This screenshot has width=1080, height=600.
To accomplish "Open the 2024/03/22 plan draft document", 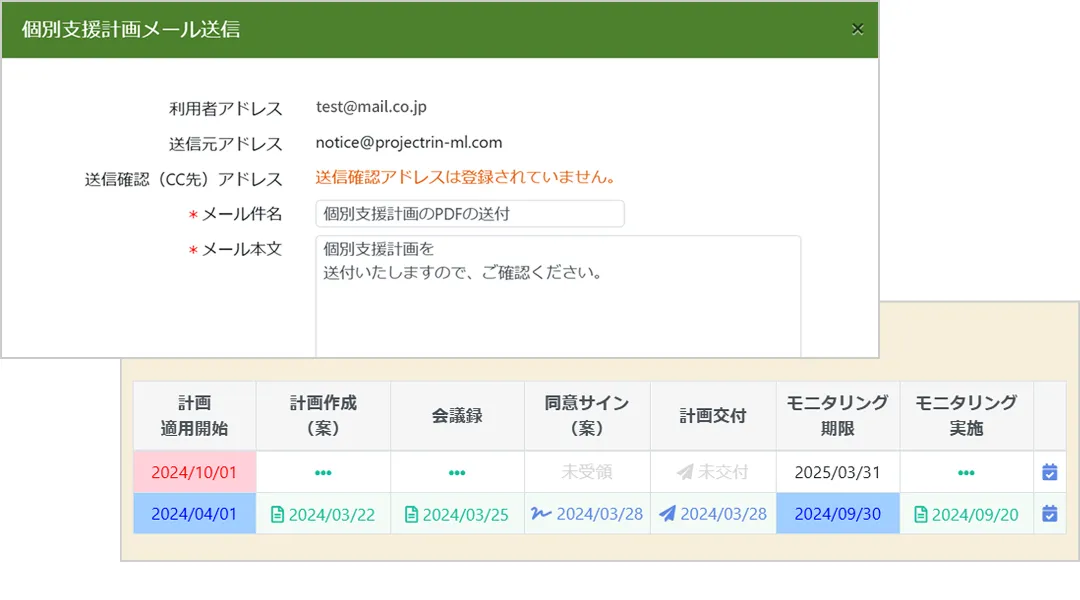I will coord(323,514).
